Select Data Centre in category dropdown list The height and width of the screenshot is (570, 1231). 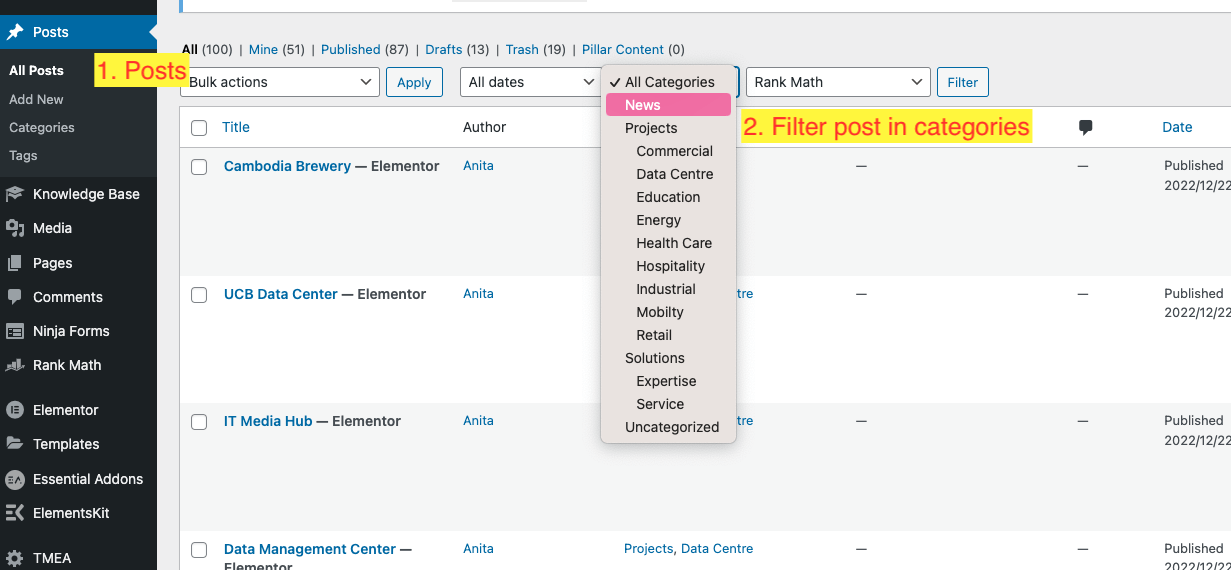675,174
